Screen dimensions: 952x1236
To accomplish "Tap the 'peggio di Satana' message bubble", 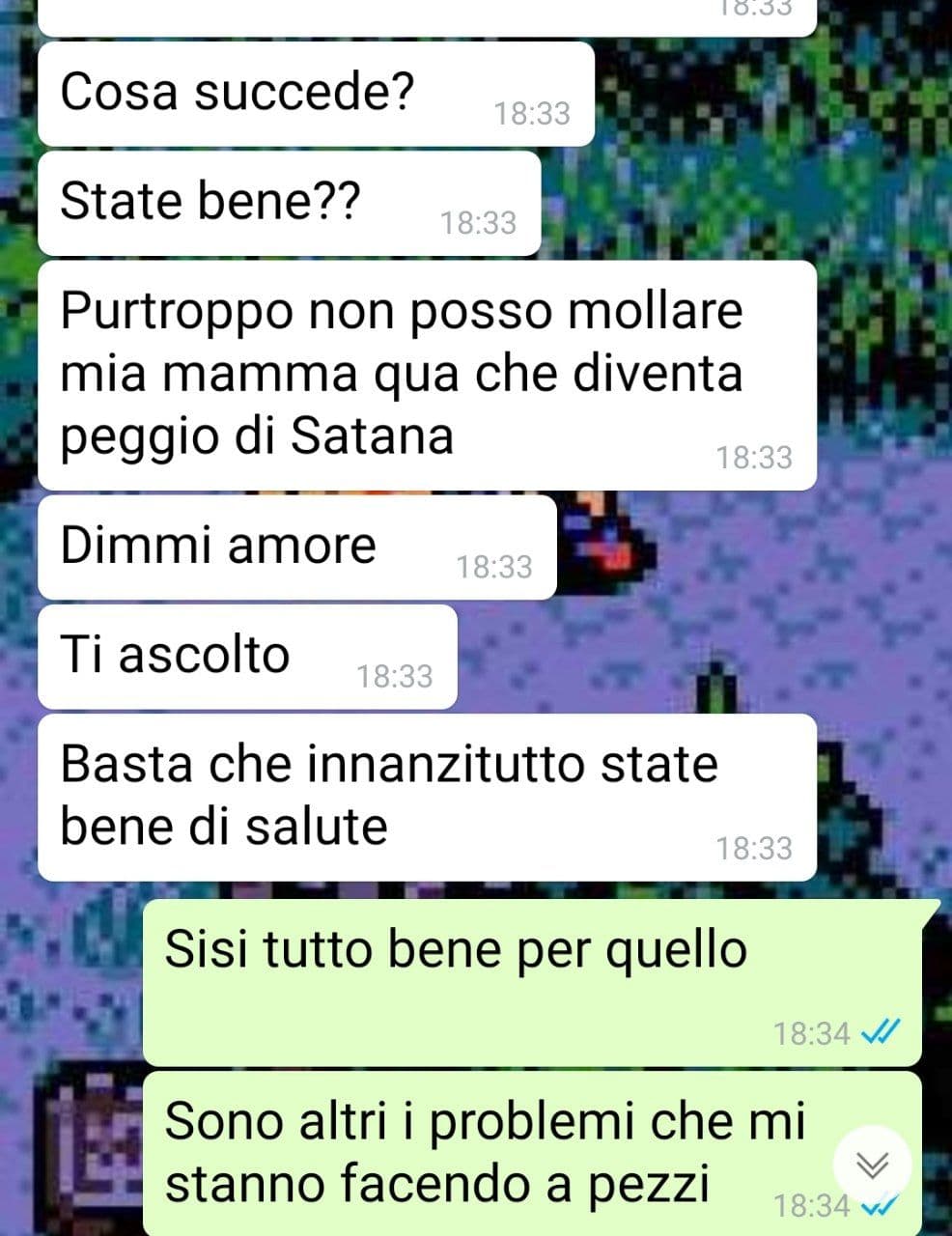I will pos(427,375).
